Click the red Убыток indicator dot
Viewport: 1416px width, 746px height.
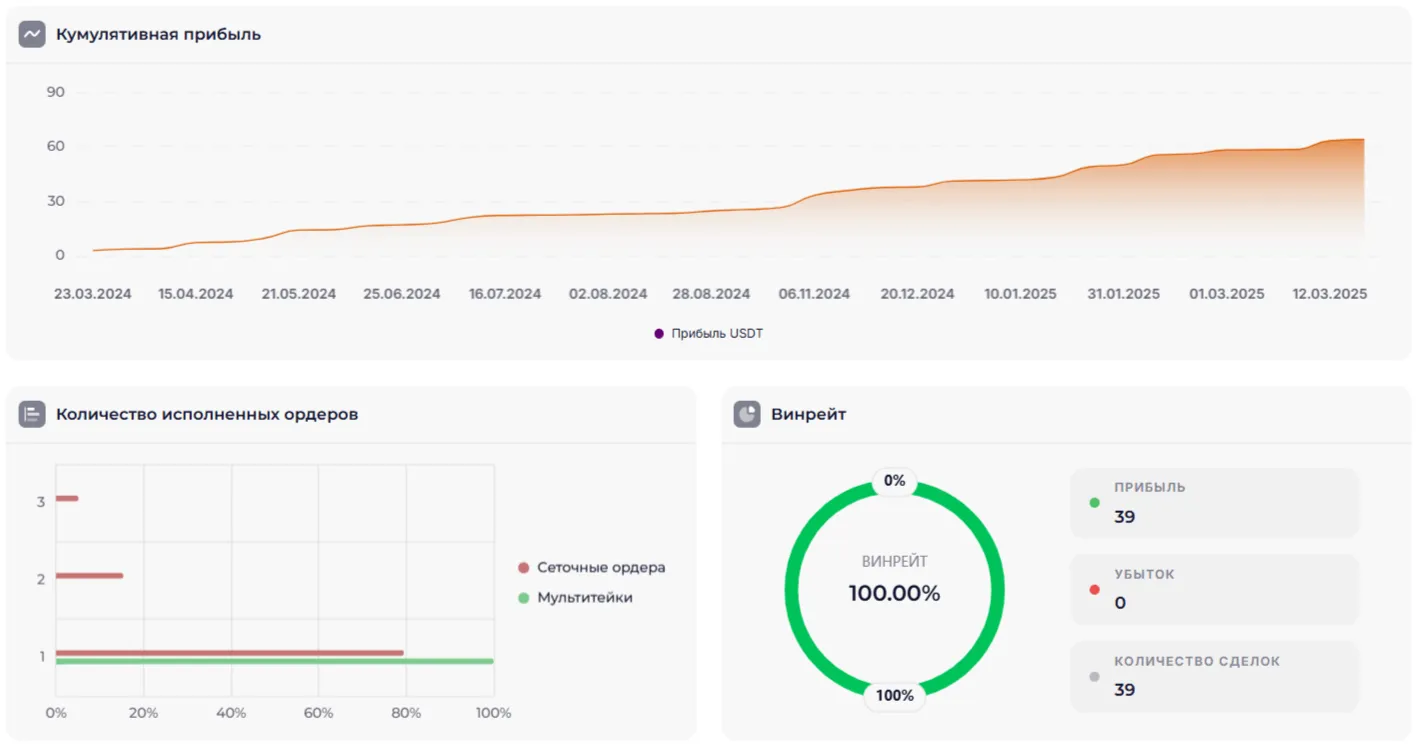click(x=1094, y=589)
